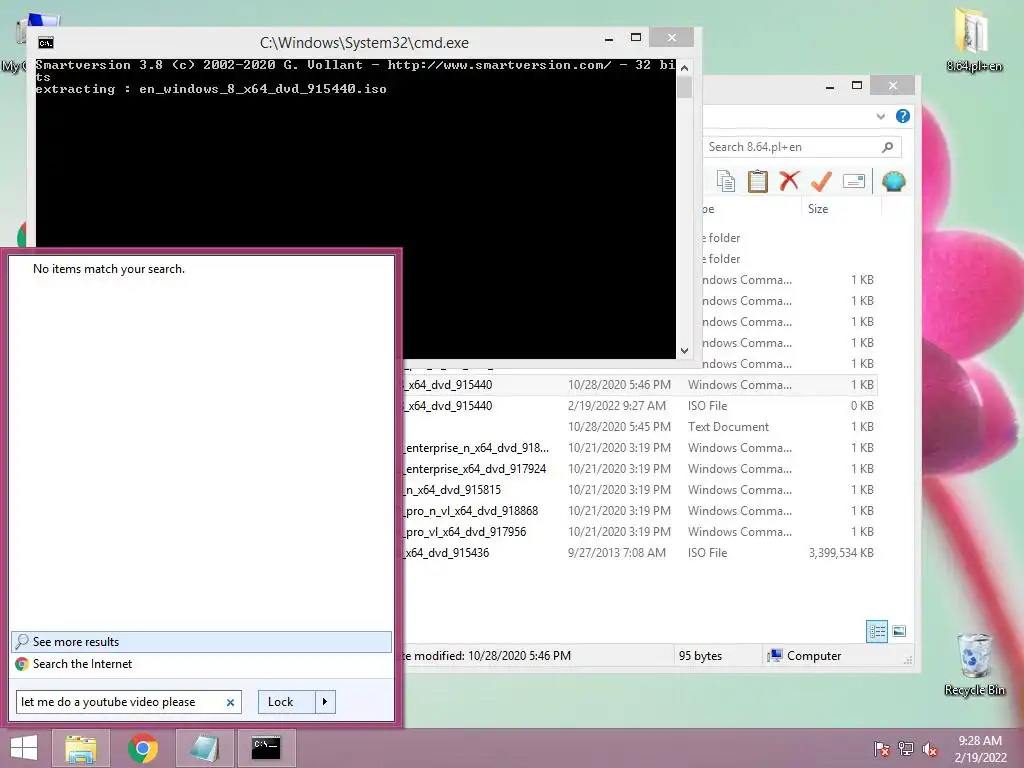Select the Text Document row
This screenshot has width=1024, height=768.
pyautogui.click(x=640, y=426)
